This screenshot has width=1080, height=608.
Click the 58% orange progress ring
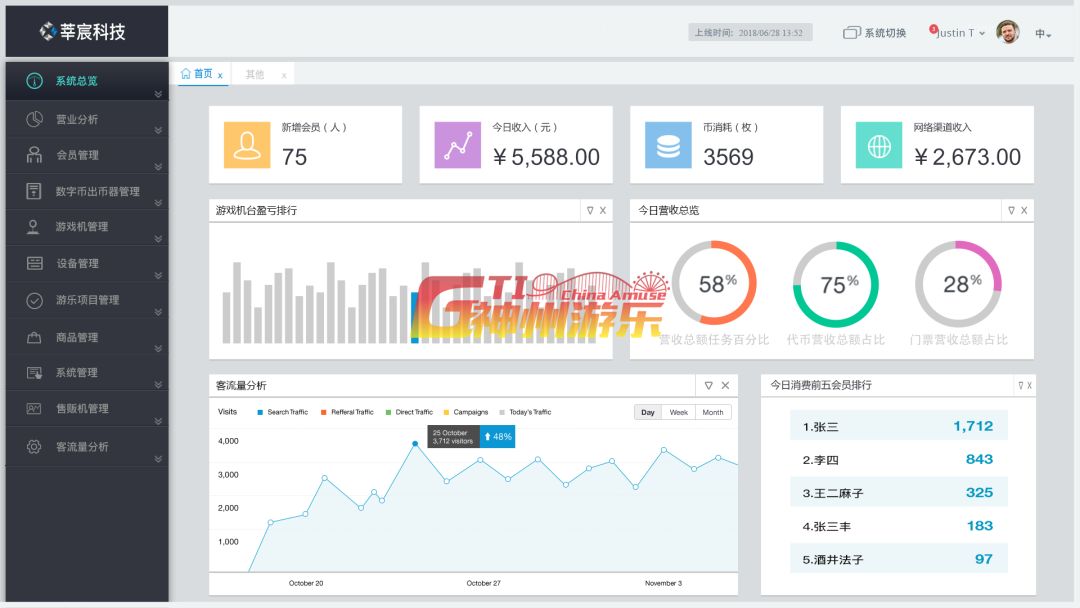point(714,283)
